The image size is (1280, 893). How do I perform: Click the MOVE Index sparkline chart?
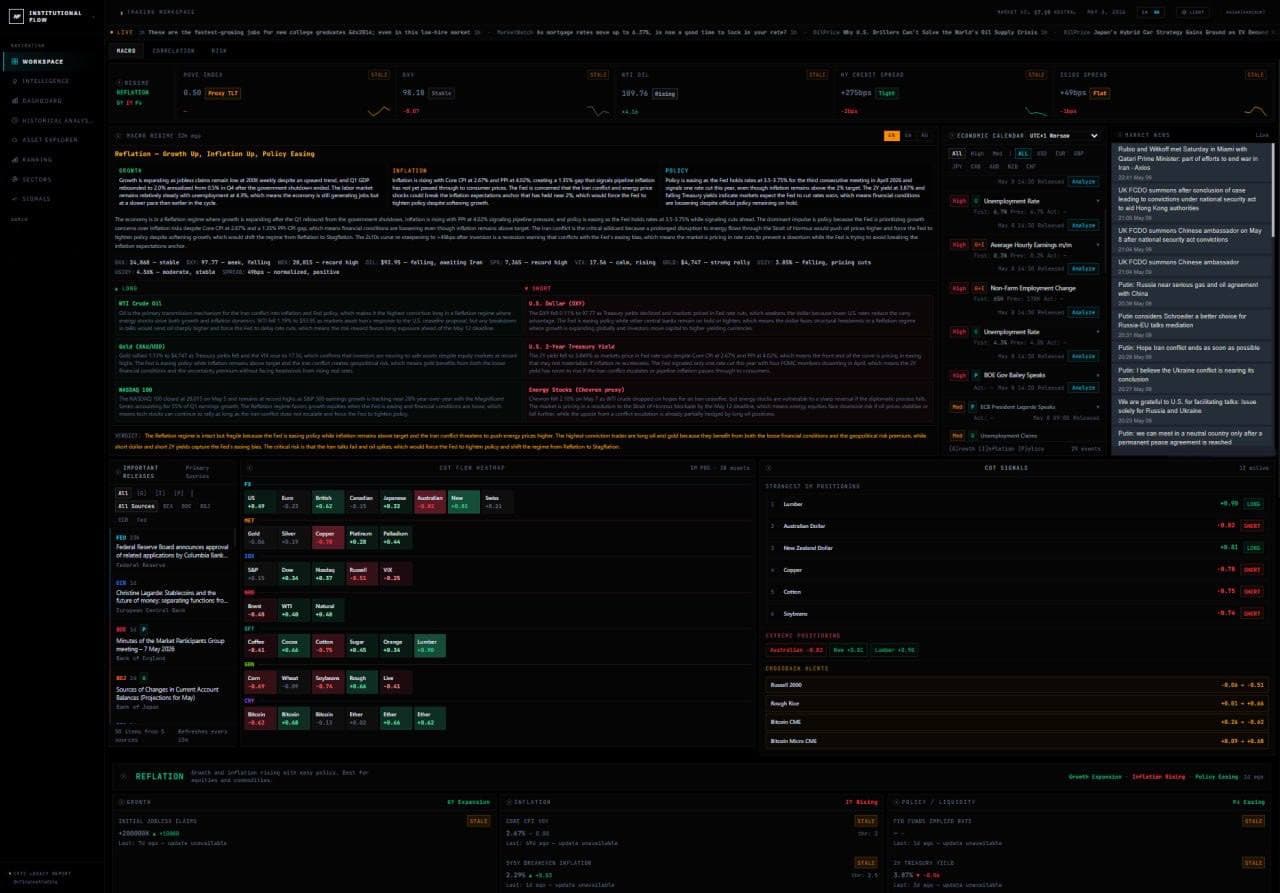point(379,110)
